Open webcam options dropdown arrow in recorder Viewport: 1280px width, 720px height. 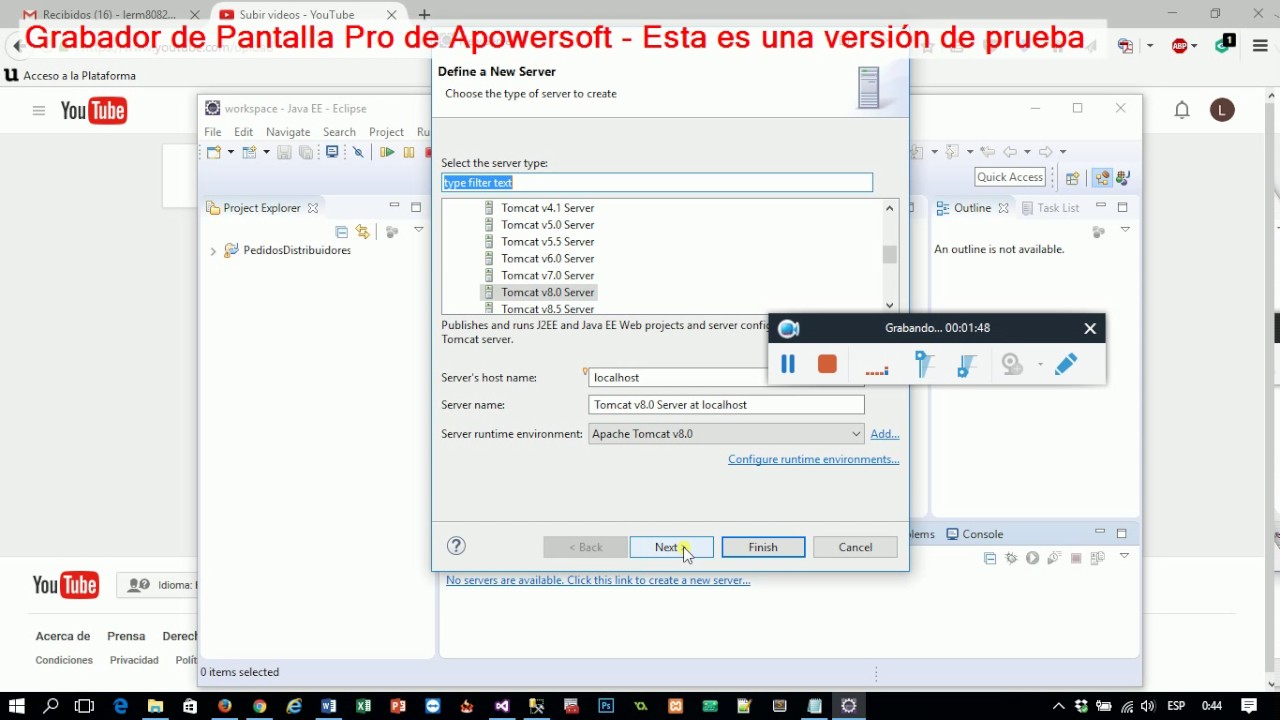[x=1040, y=365]
